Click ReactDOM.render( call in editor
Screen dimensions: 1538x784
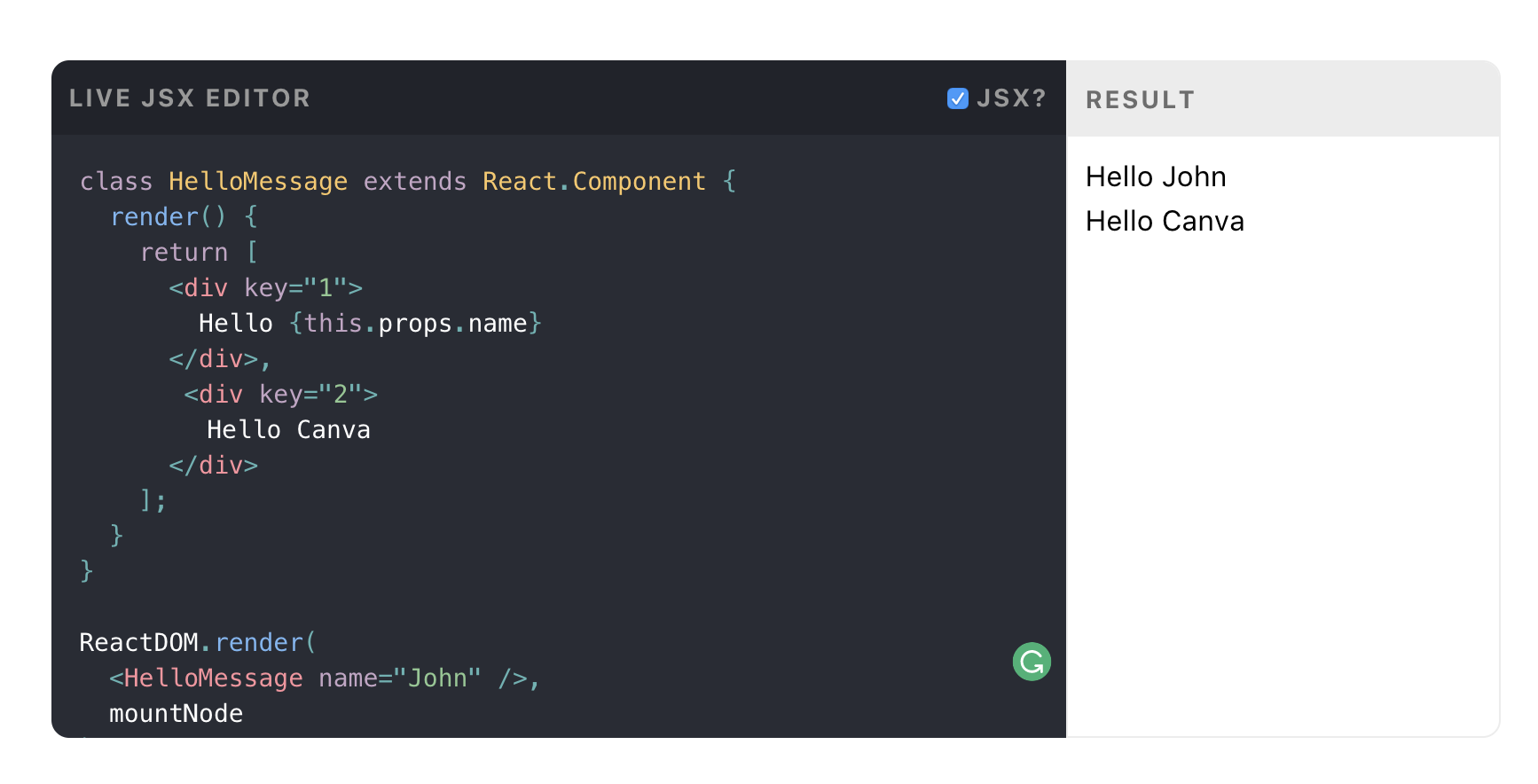(197, 643)
